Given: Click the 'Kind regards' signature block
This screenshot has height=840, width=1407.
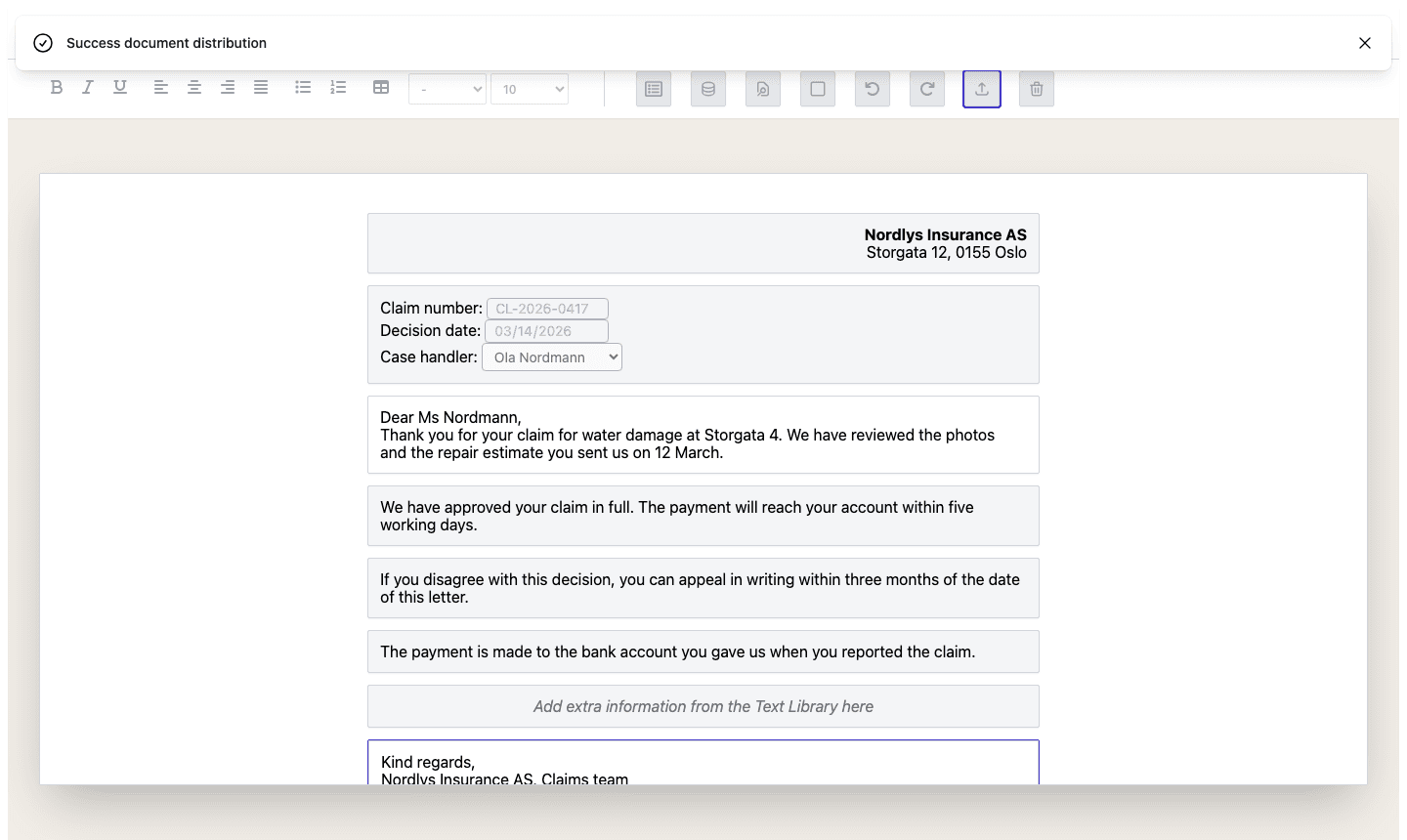Looking at the screenshot, I should coord(703,763).
